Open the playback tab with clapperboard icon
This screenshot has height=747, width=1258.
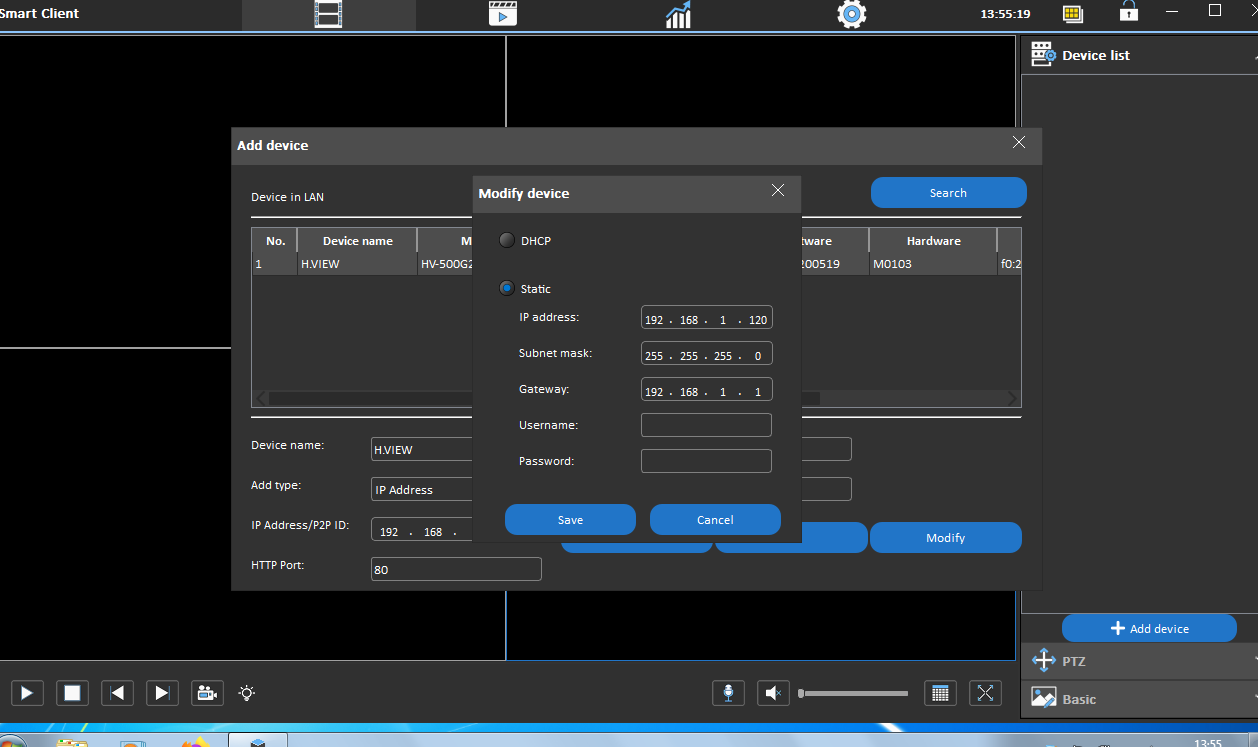pyautogui.click(x=503, y=14)
